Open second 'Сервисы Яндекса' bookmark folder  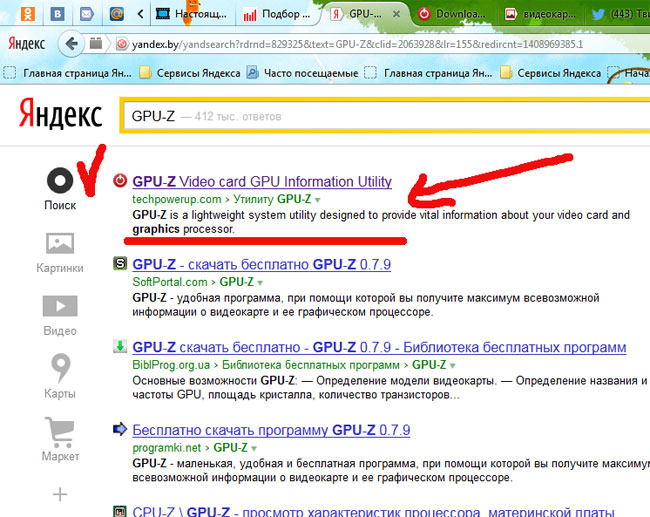coord(551,73)
